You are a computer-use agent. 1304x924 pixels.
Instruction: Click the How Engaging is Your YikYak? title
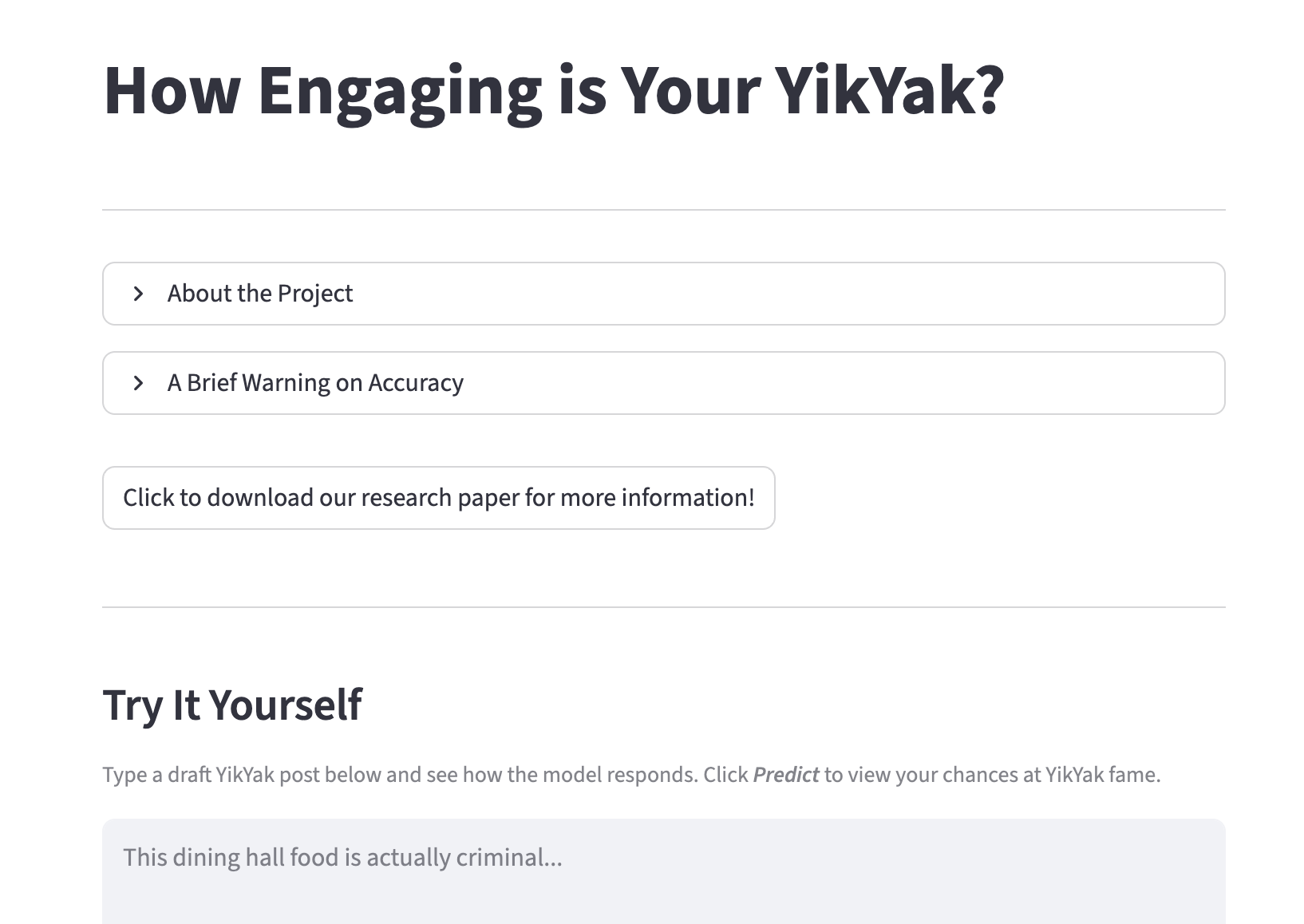554,91
